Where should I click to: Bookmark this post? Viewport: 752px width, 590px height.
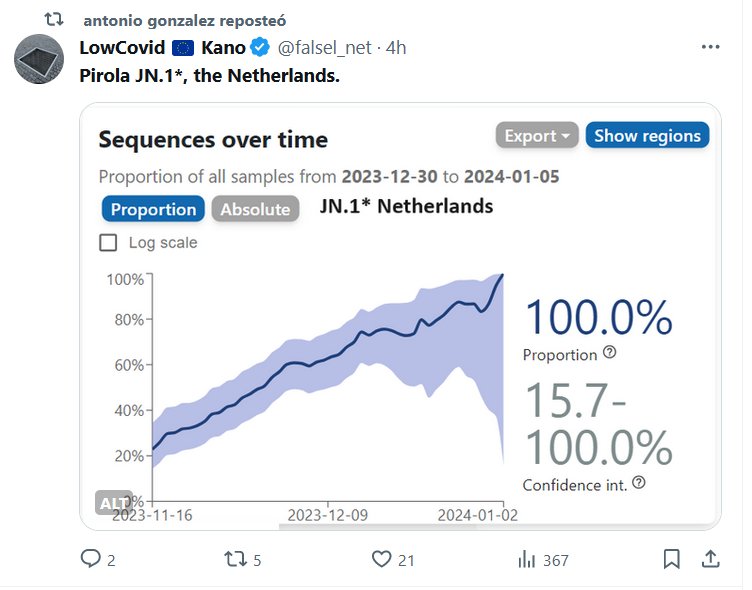(672, 559)
